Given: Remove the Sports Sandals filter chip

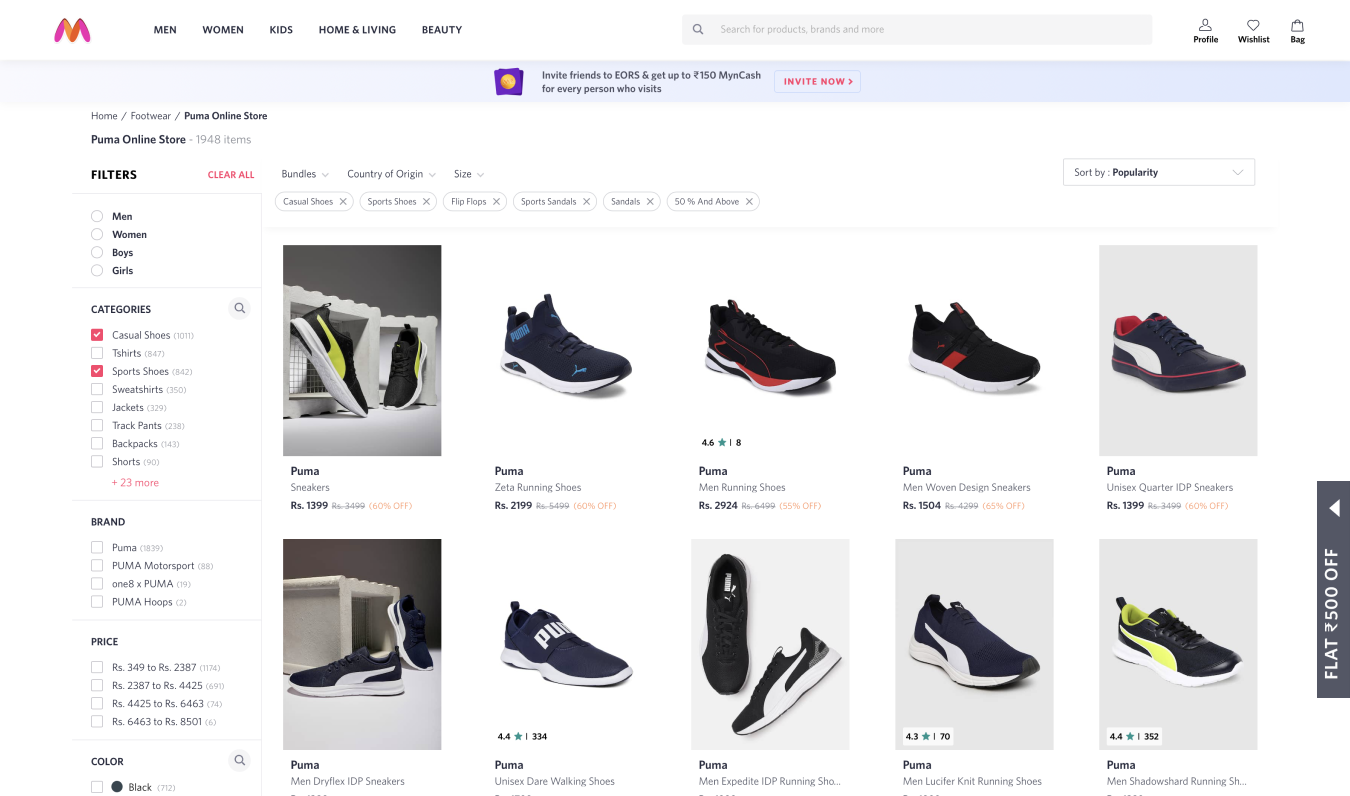Looking at the screenshot, I should point(586,202).
